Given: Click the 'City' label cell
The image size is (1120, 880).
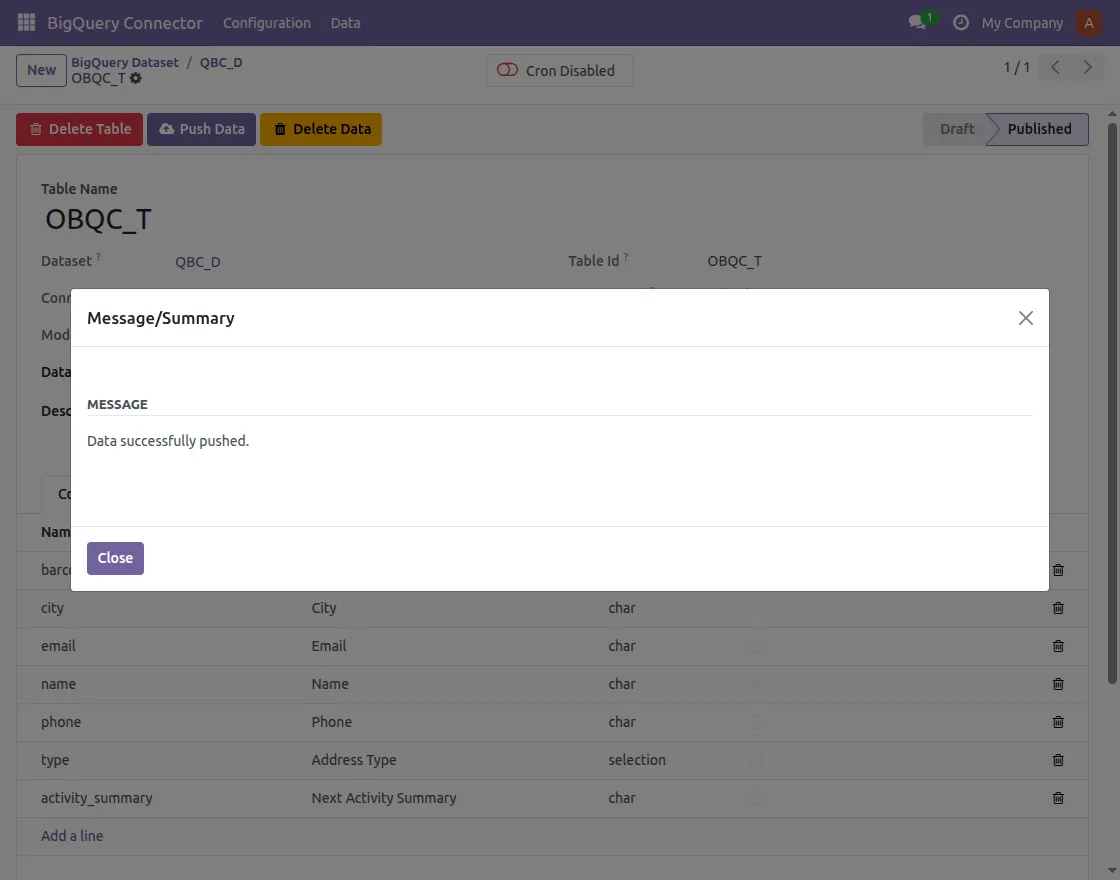Looking at the screenshot, I should (x=324, y=608).
